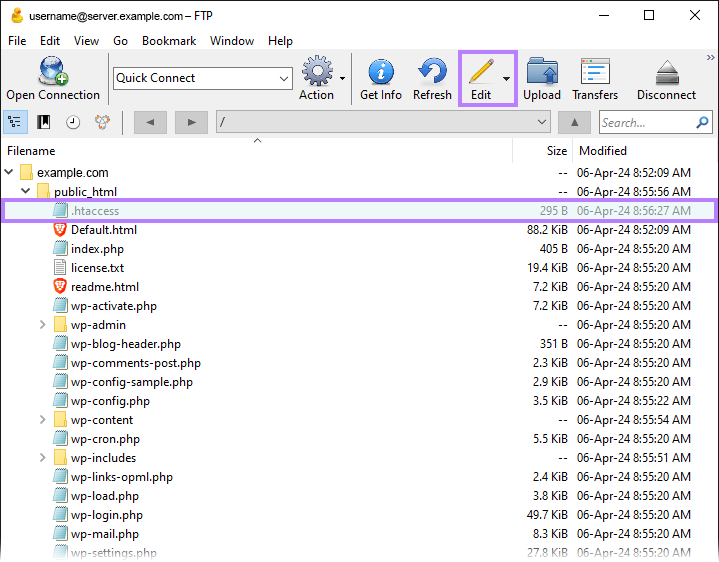Screen dimensions: 719x562
Task: Open the Quick Connect dropdown
Action: tap(283, 78)
